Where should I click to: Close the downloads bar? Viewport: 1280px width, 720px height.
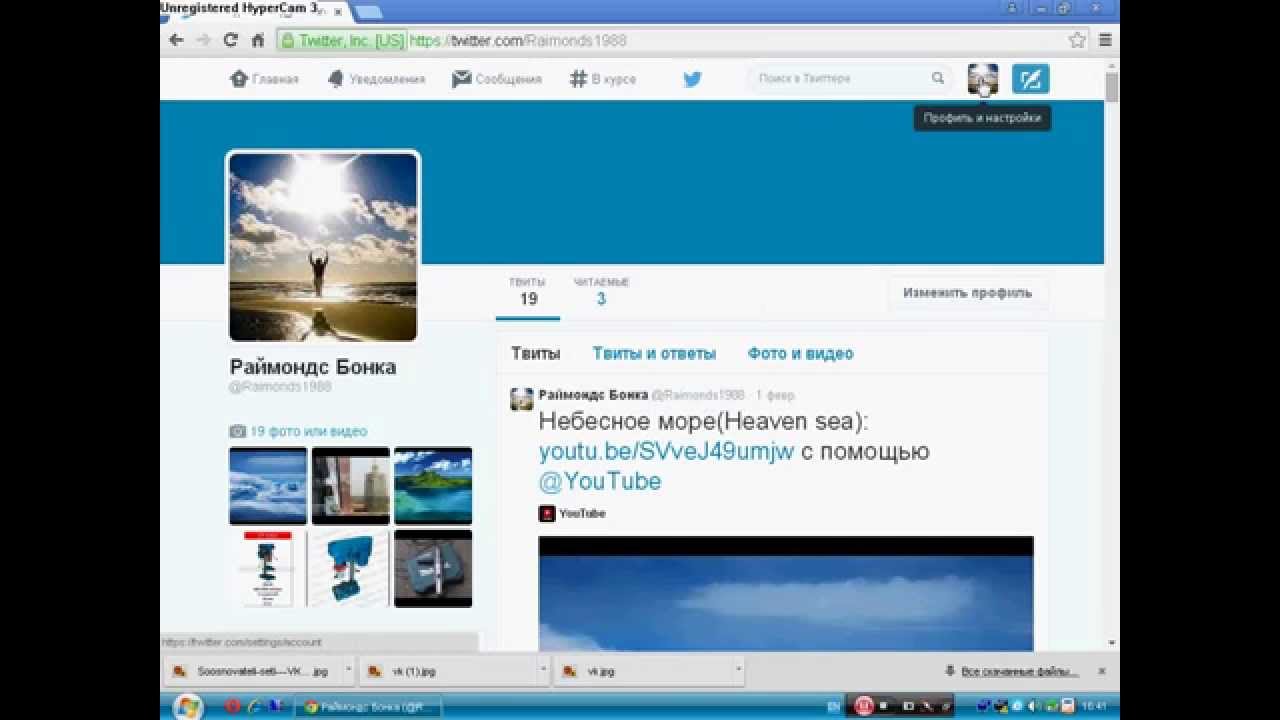pyautogui.click(x=1102, y=671)
